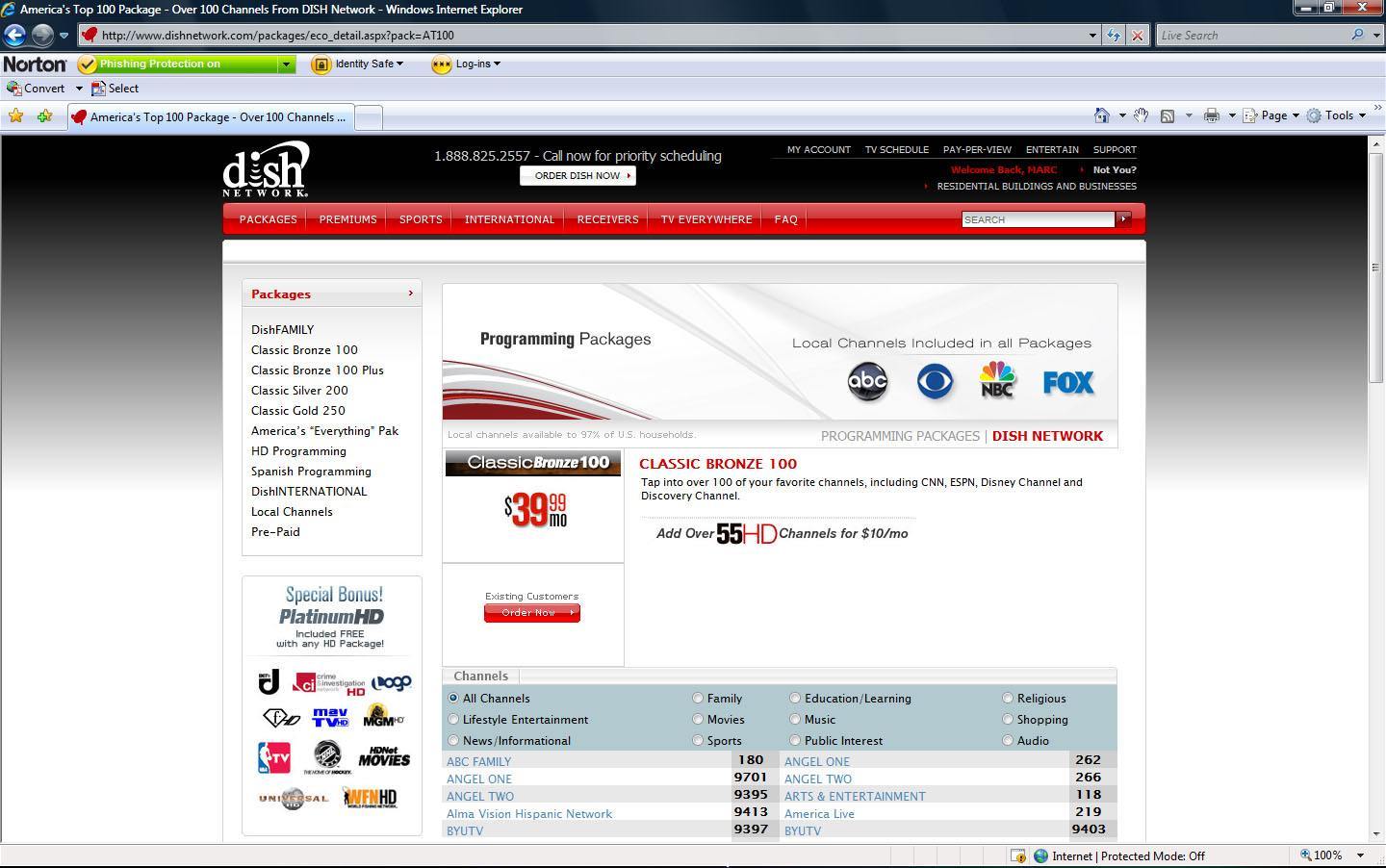The image size is (1386, 868).
Task: Open the PREMIUMS nav menu
Action: pyautogui.click(x=347, y=219)
